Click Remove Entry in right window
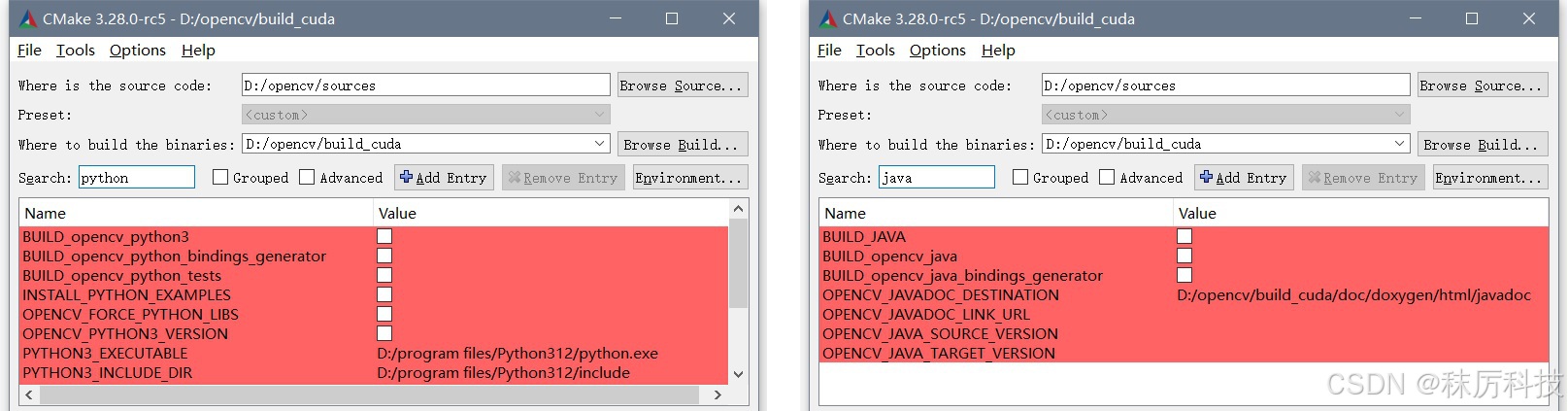 point(1364,178)
